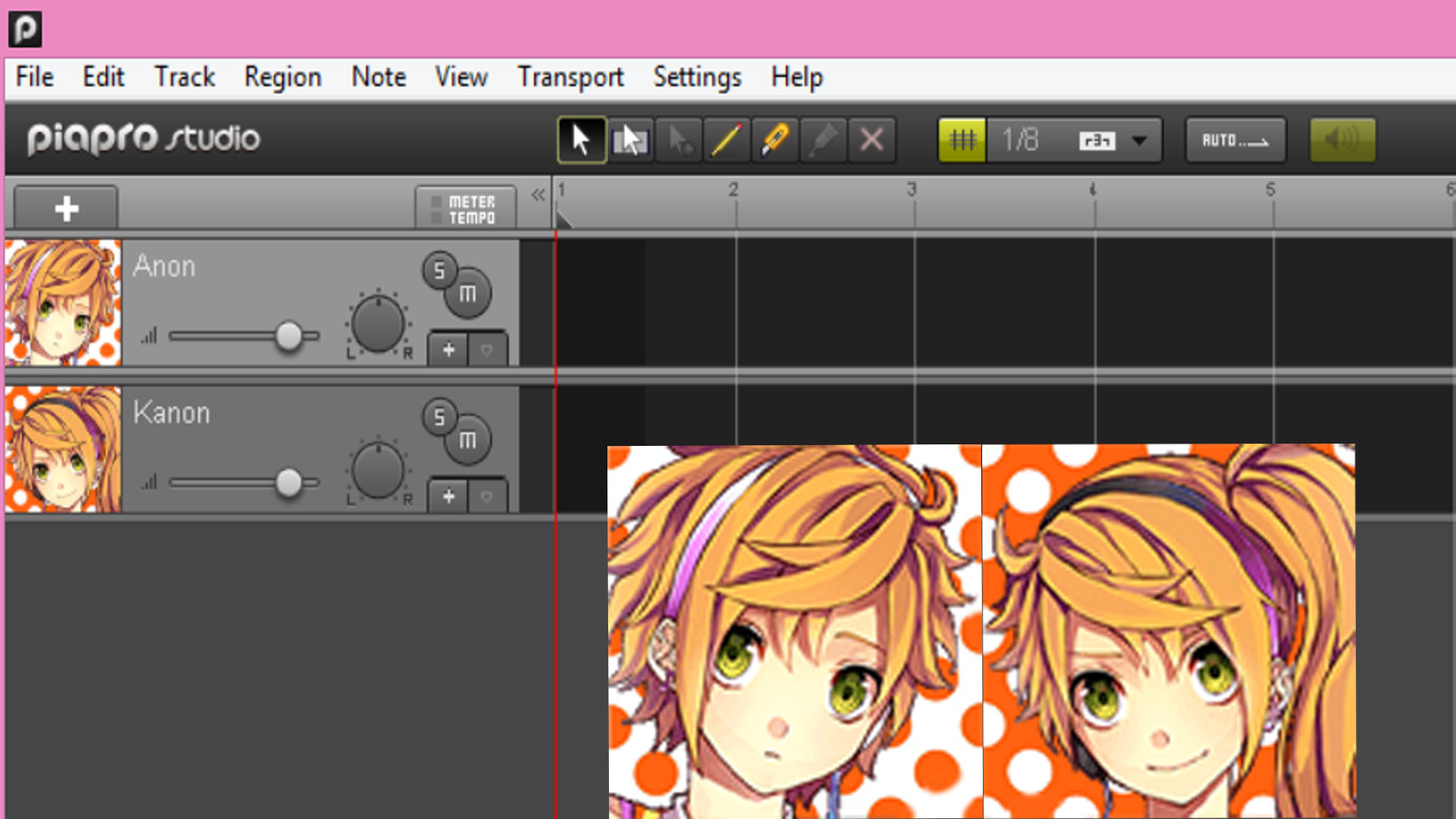
Task: Click the AUTO automation button
Action: point(1235,139)
